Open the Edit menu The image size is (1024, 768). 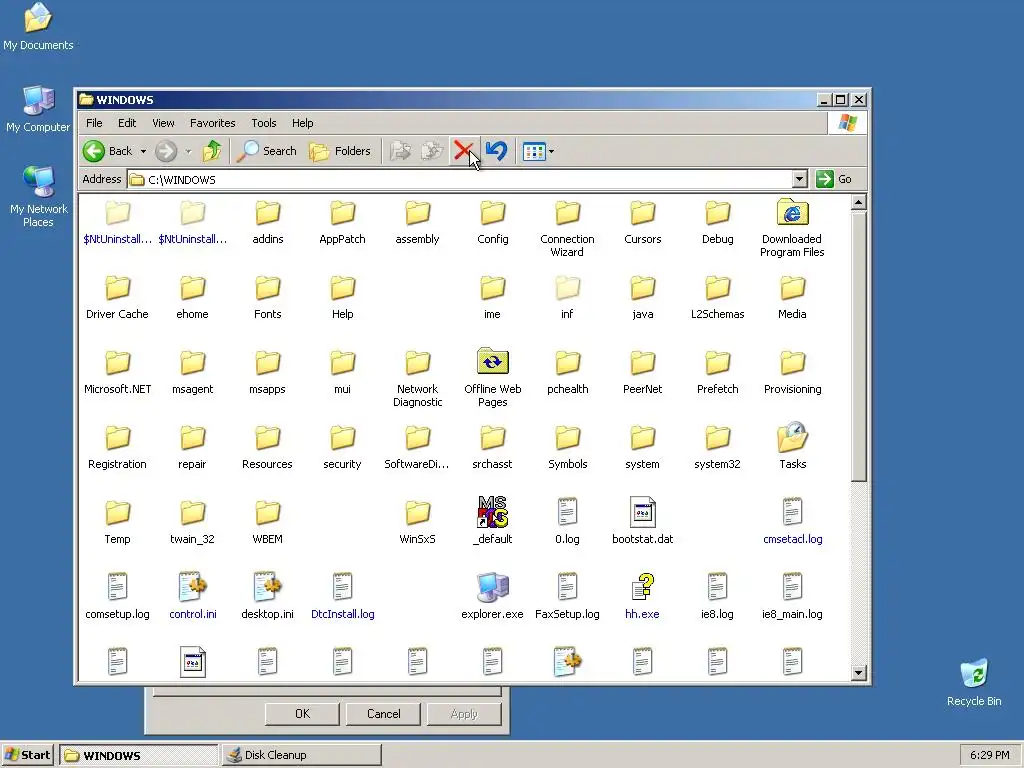click(127, 123)
